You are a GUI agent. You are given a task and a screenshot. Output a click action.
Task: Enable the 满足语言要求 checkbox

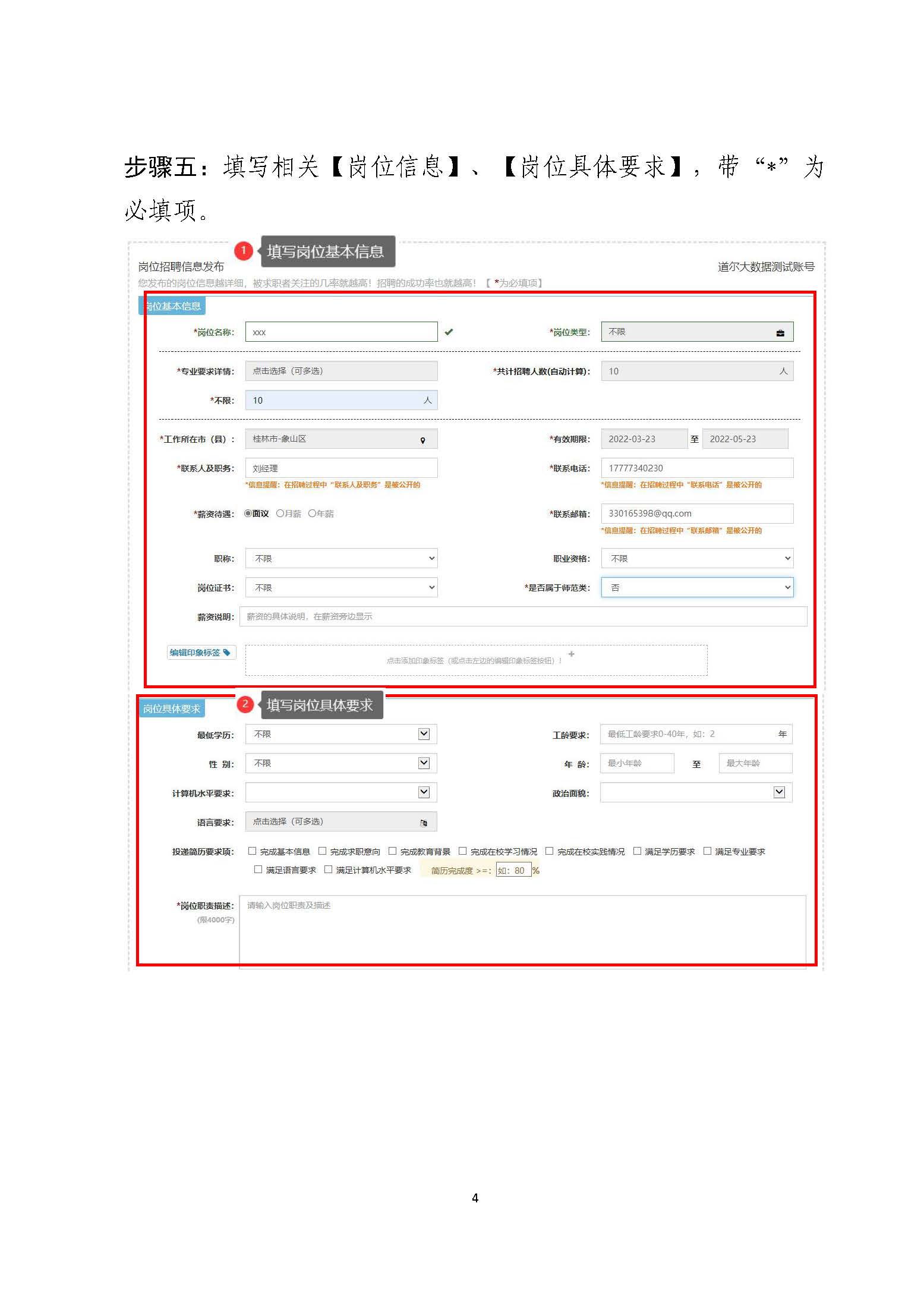[258, 870]
